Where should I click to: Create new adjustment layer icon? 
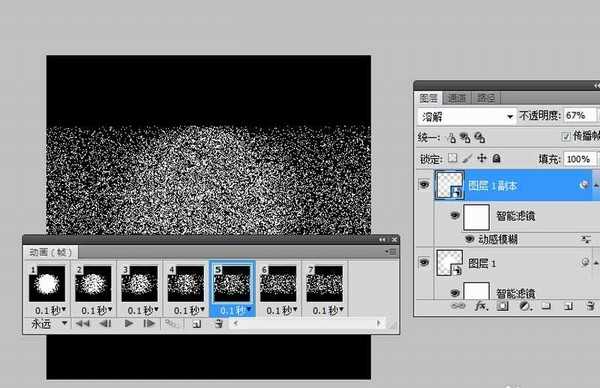tap(525, 306)
